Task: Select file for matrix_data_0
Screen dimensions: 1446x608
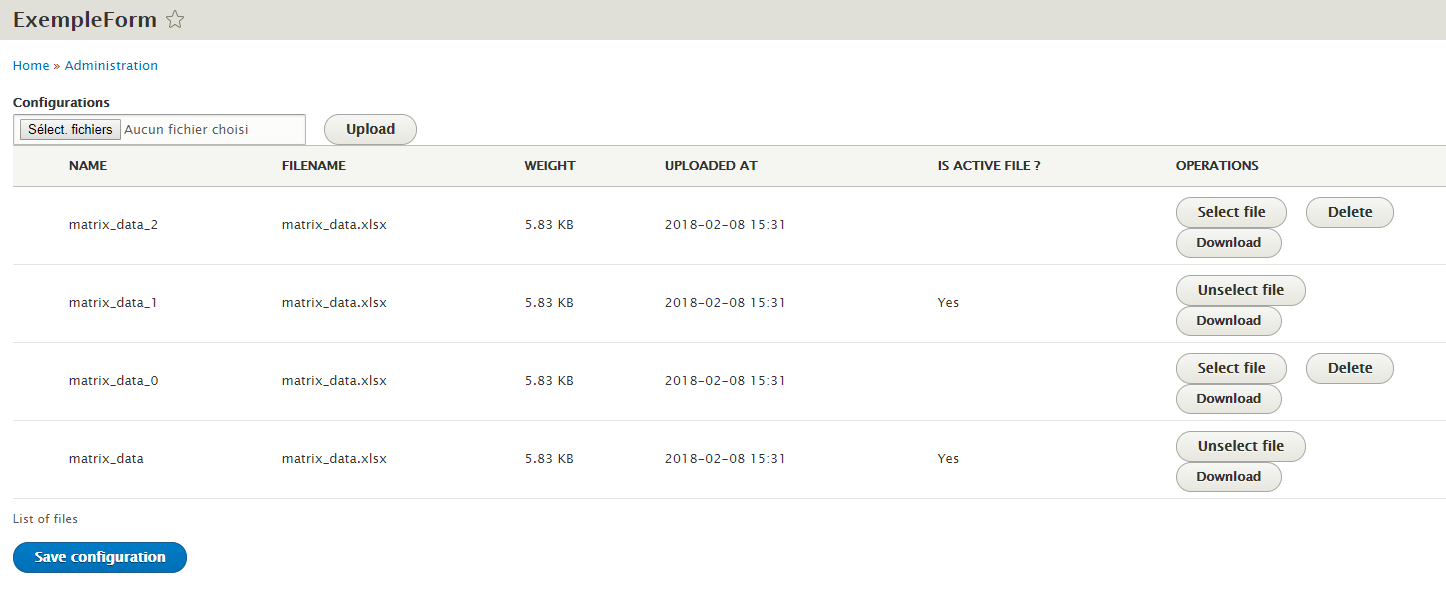Action: click(x=1231, y=368)
